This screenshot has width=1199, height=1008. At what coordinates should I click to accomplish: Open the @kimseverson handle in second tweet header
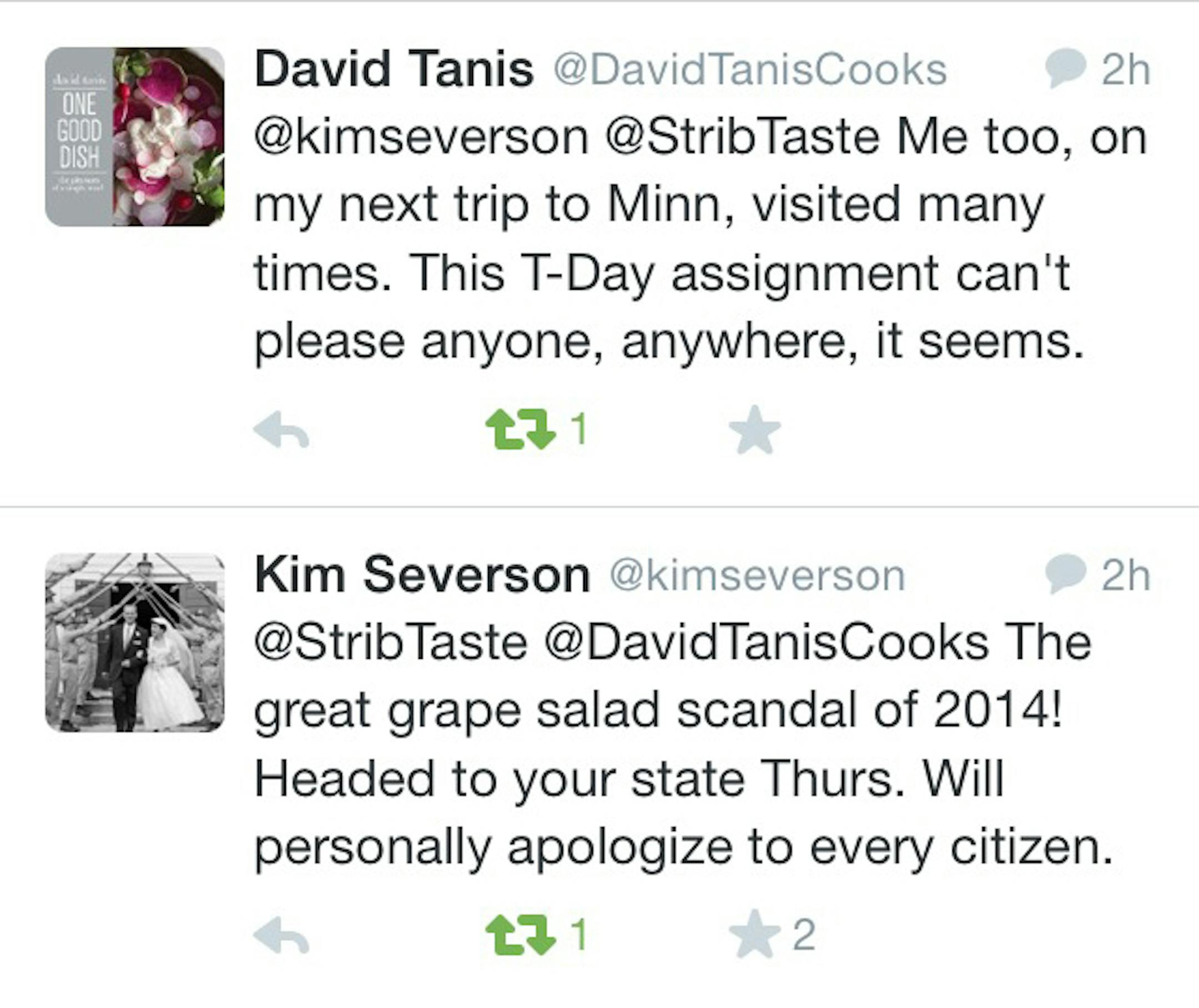[757, 576]
